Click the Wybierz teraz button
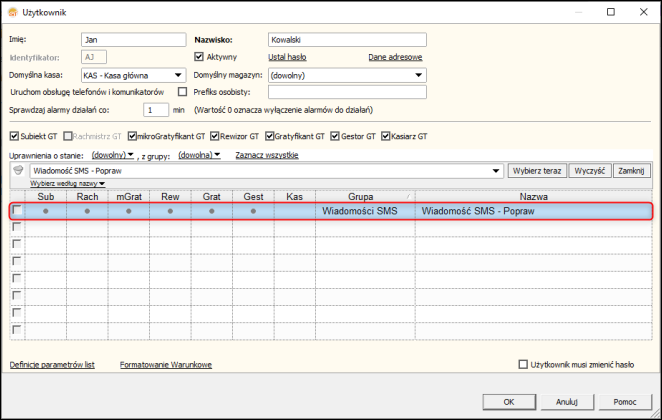Viewport: 662px width, 420px height. [x=537, y=171]
